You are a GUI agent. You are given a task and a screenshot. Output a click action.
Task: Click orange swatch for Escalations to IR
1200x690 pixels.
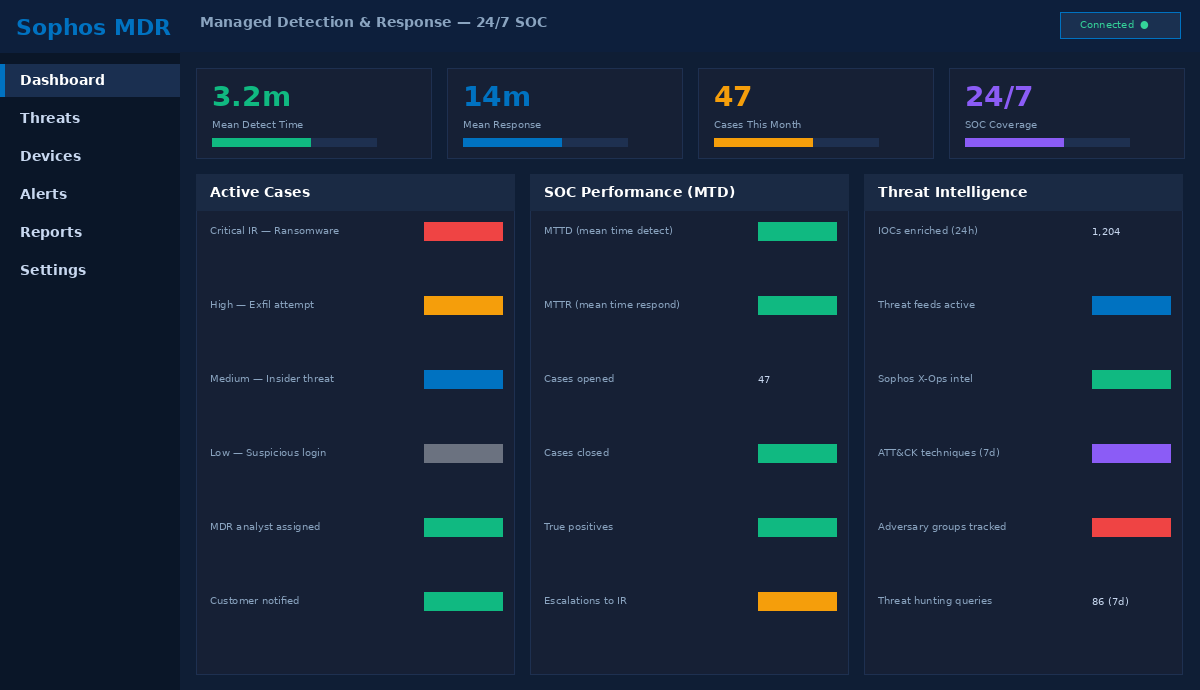click(x=797, y=601)
